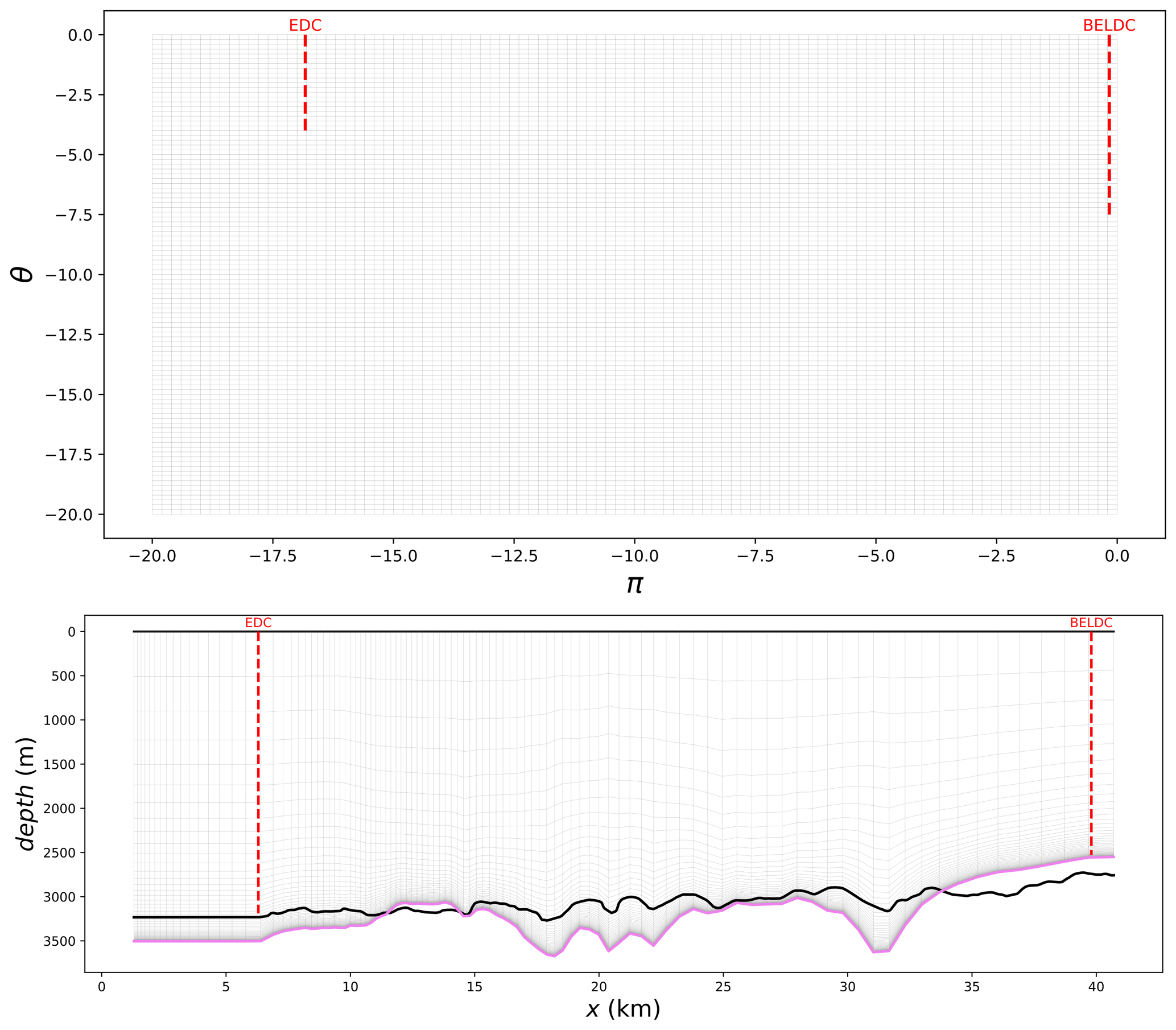Click the BELDC label in top plot

point(1109,26)
